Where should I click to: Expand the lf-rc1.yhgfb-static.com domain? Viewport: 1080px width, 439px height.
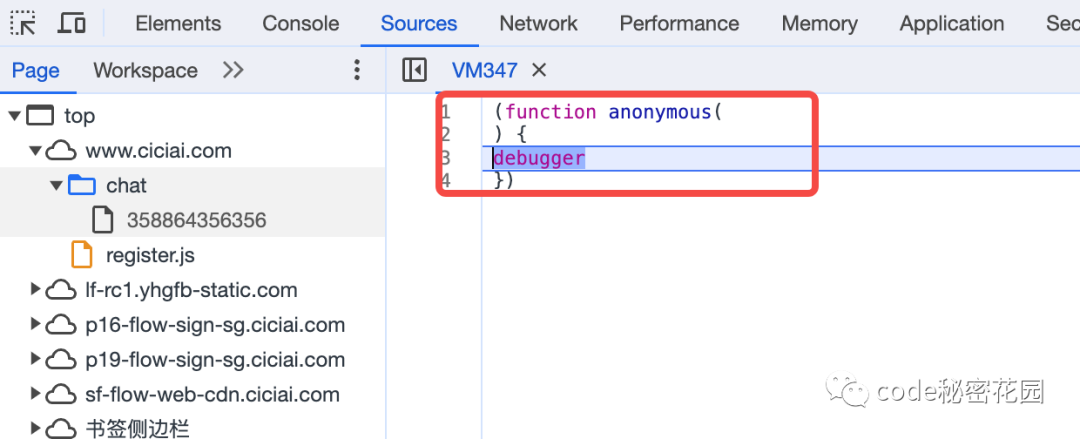(36, 289)
